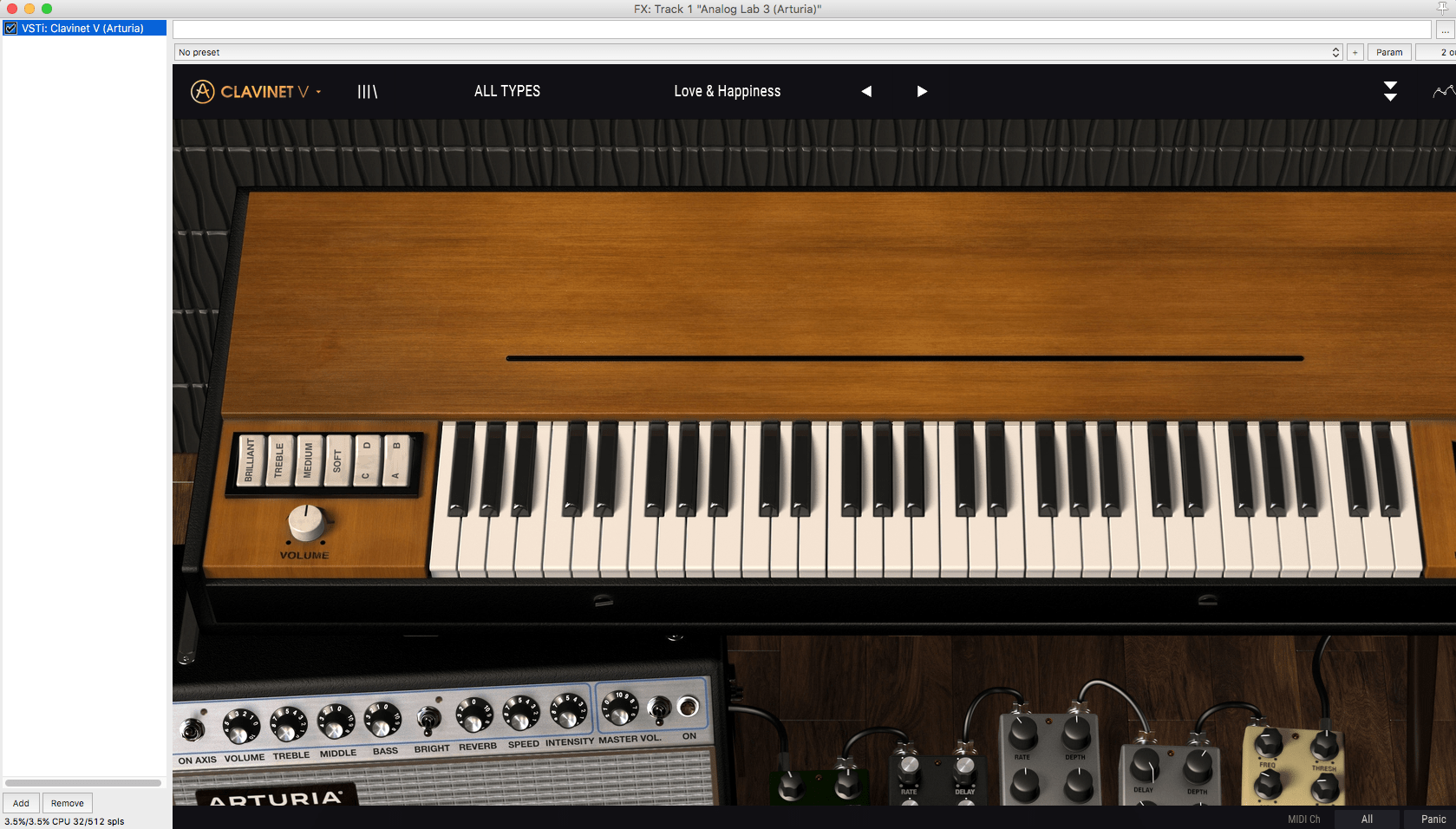Adjust the amp REVERB knob
This screenshot has width=1456, height=829.
point(474,715)
